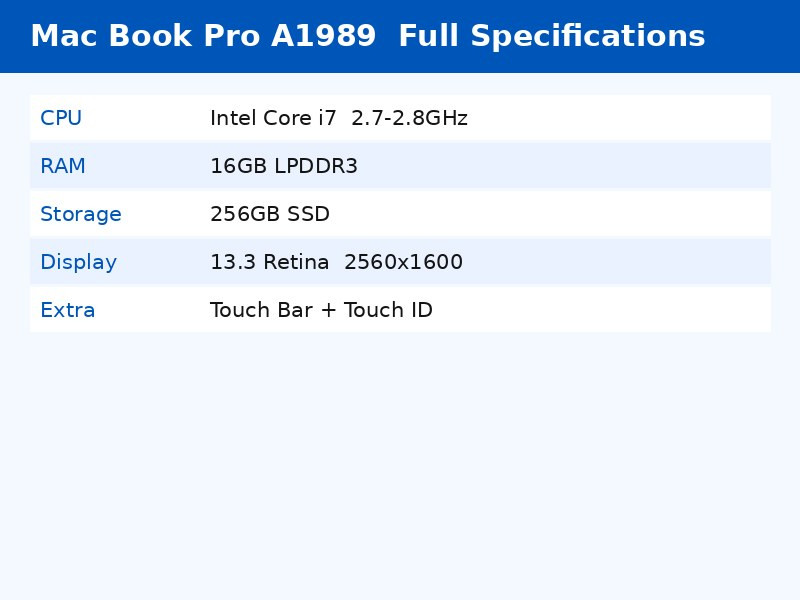Image resolution: width=800 pixels, height=600 pixels.
Task: Click Touch Bar + Touch ID value
Action: (x=321, y=310)
